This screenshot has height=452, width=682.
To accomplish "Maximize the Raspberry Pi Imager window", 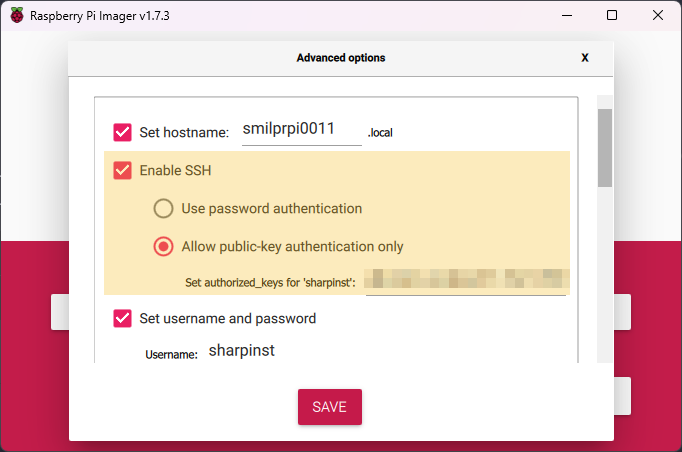I will pos(612,15).
